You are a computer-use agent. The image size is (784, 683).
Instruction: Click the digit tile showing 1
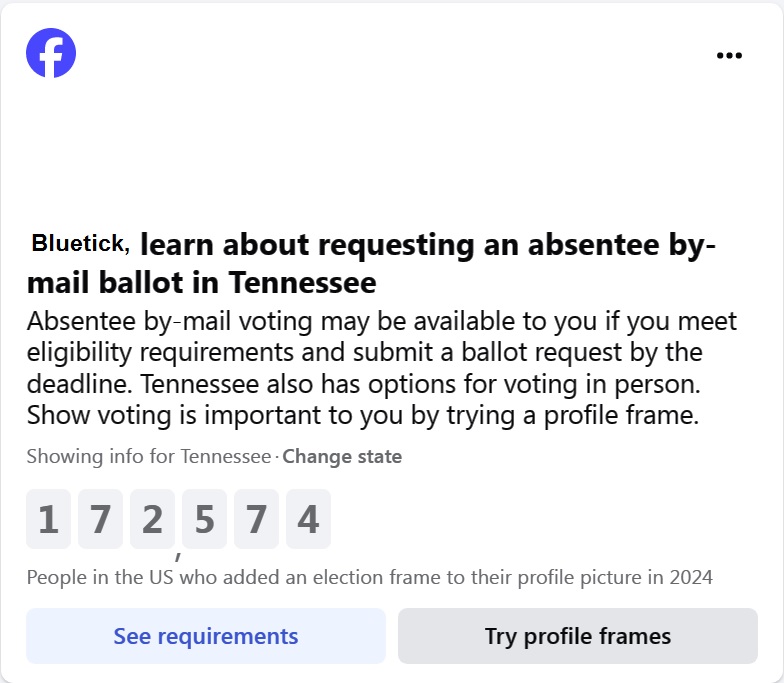(48, 519)
